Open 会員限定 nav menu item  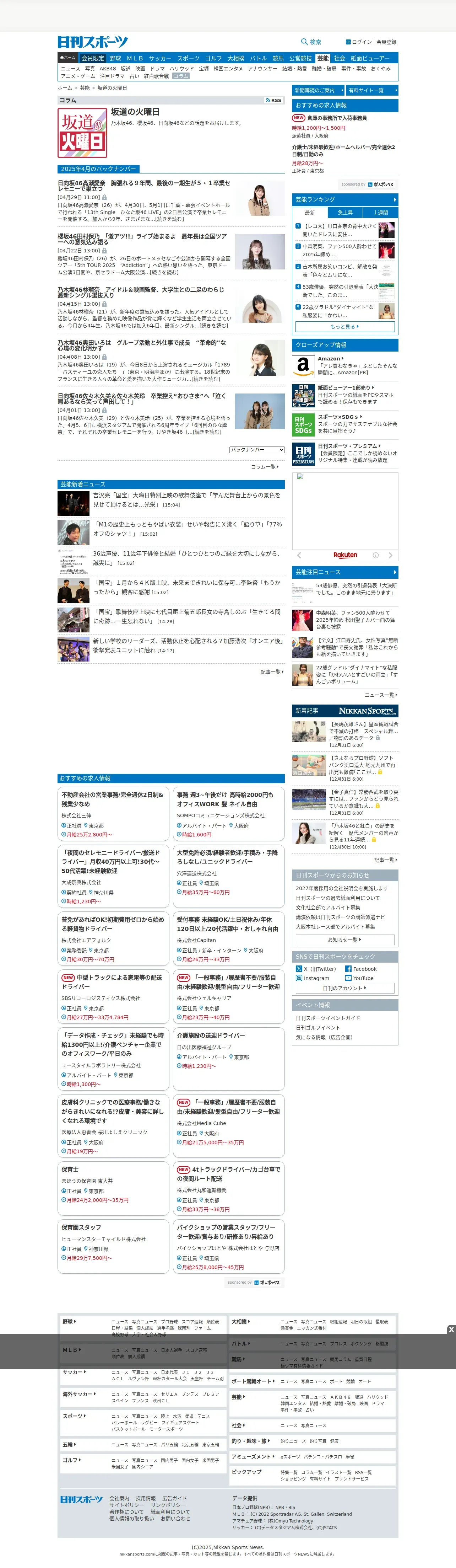coord(93,58)
